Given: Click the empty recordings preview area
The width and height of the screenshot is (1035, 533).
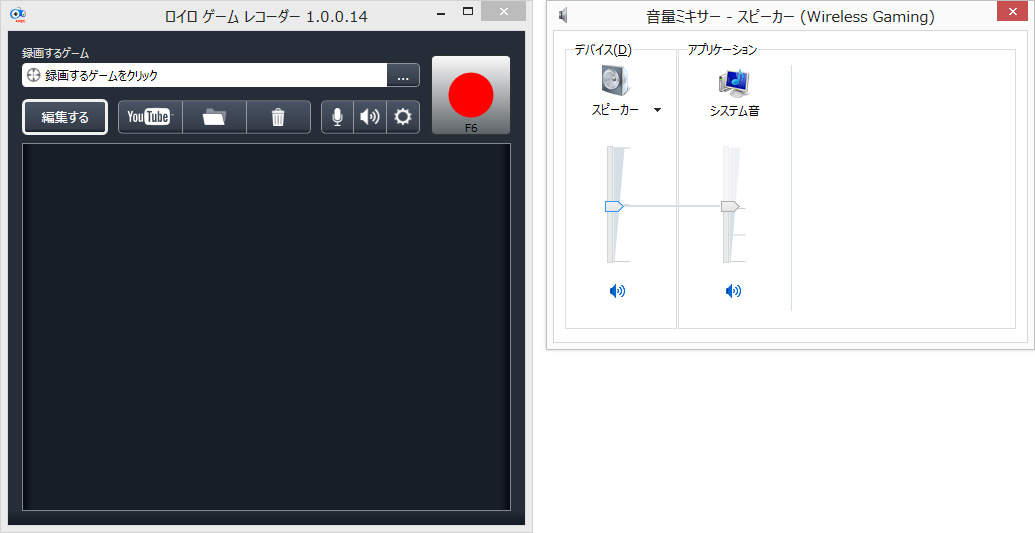Looking at the screenshot, I should (266, 327).
